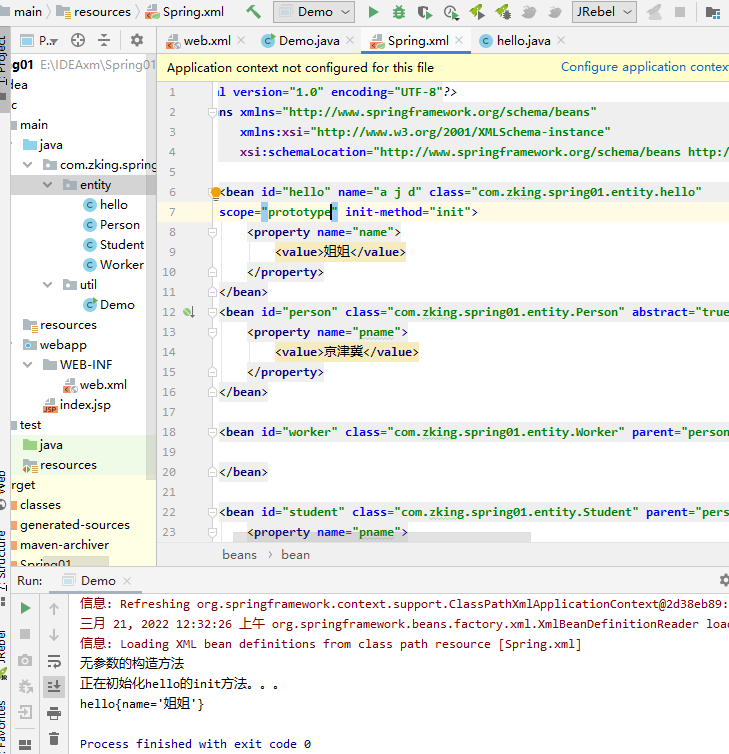729x754 pixels.
Task: Select web.xml in project tree
Action: coord(103,385)
